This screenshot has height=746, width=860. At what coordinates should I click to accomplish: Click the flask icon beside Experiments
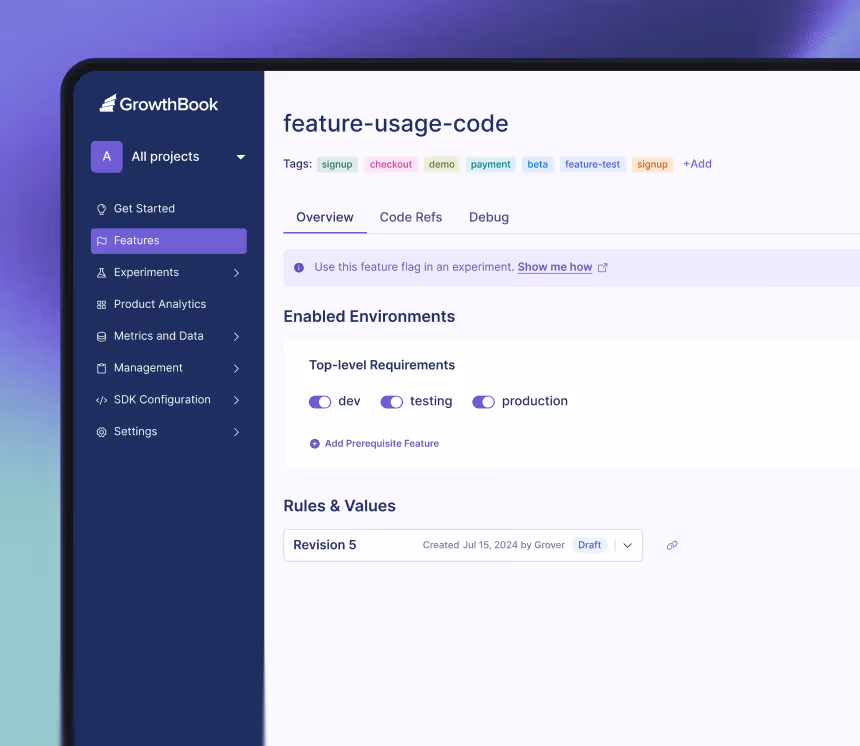pyautogui.click(x=101, y=273)
